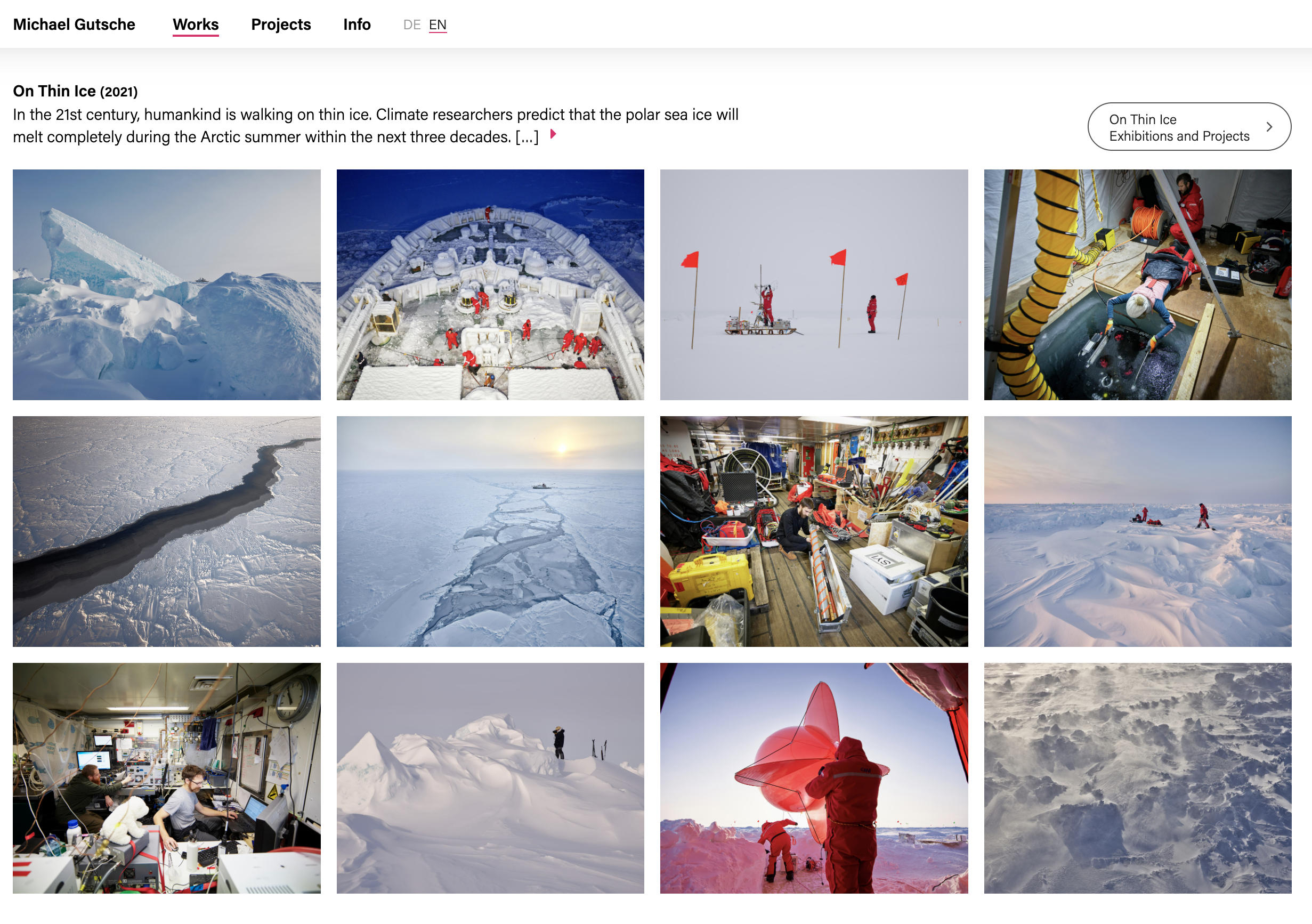
Task: Open the Projects menu item
Action: tap(280, 25)
